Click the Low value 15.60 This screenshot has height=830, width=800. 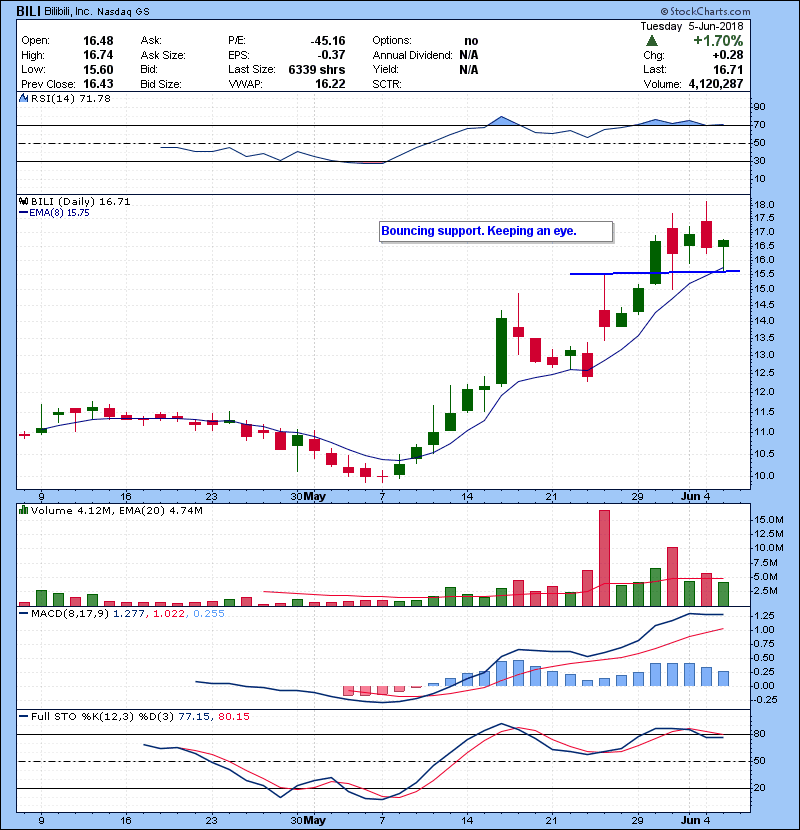click(98, 69)
